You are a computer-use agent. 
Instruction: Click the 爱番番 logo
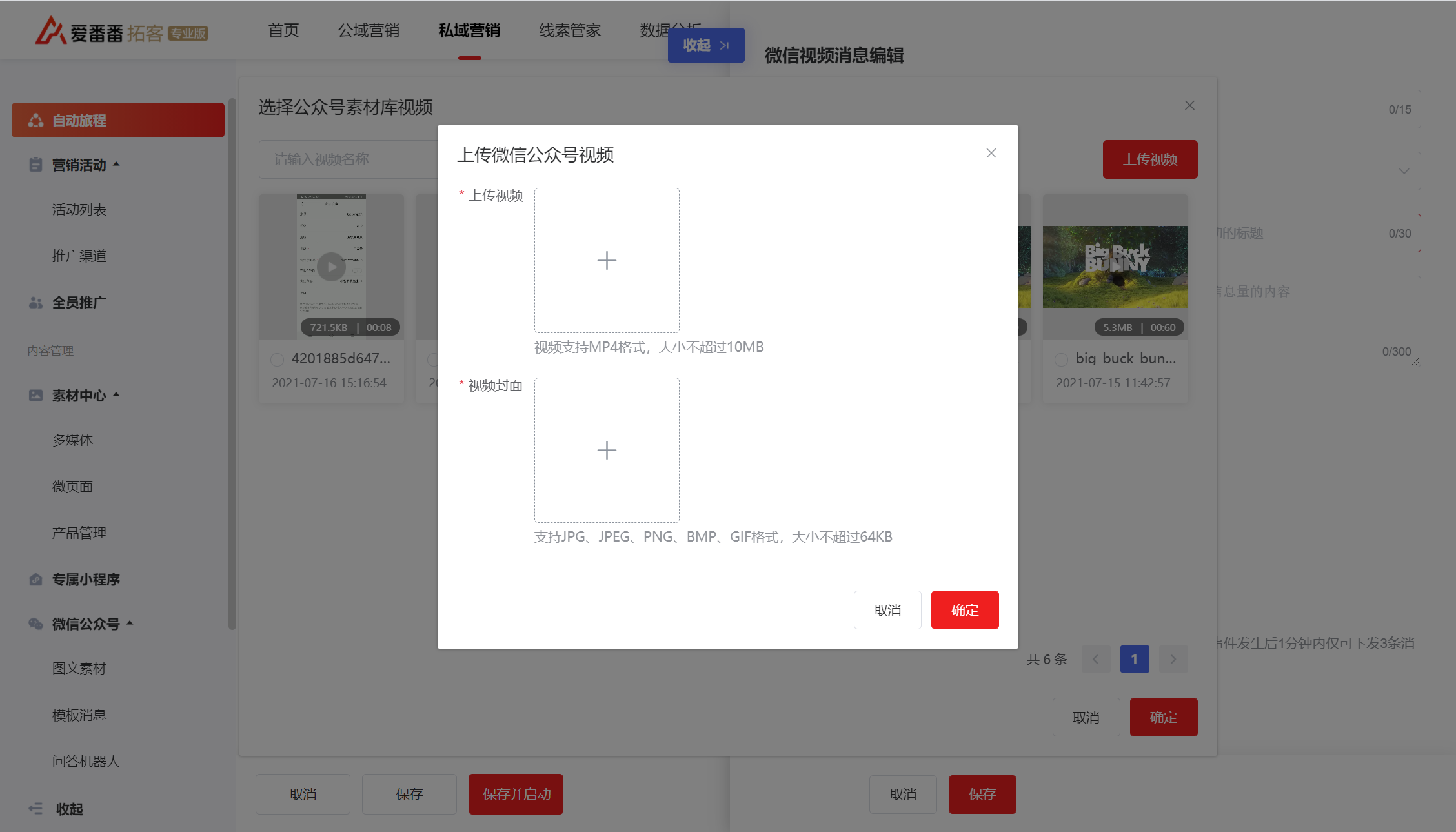click(x=121, y=31)
